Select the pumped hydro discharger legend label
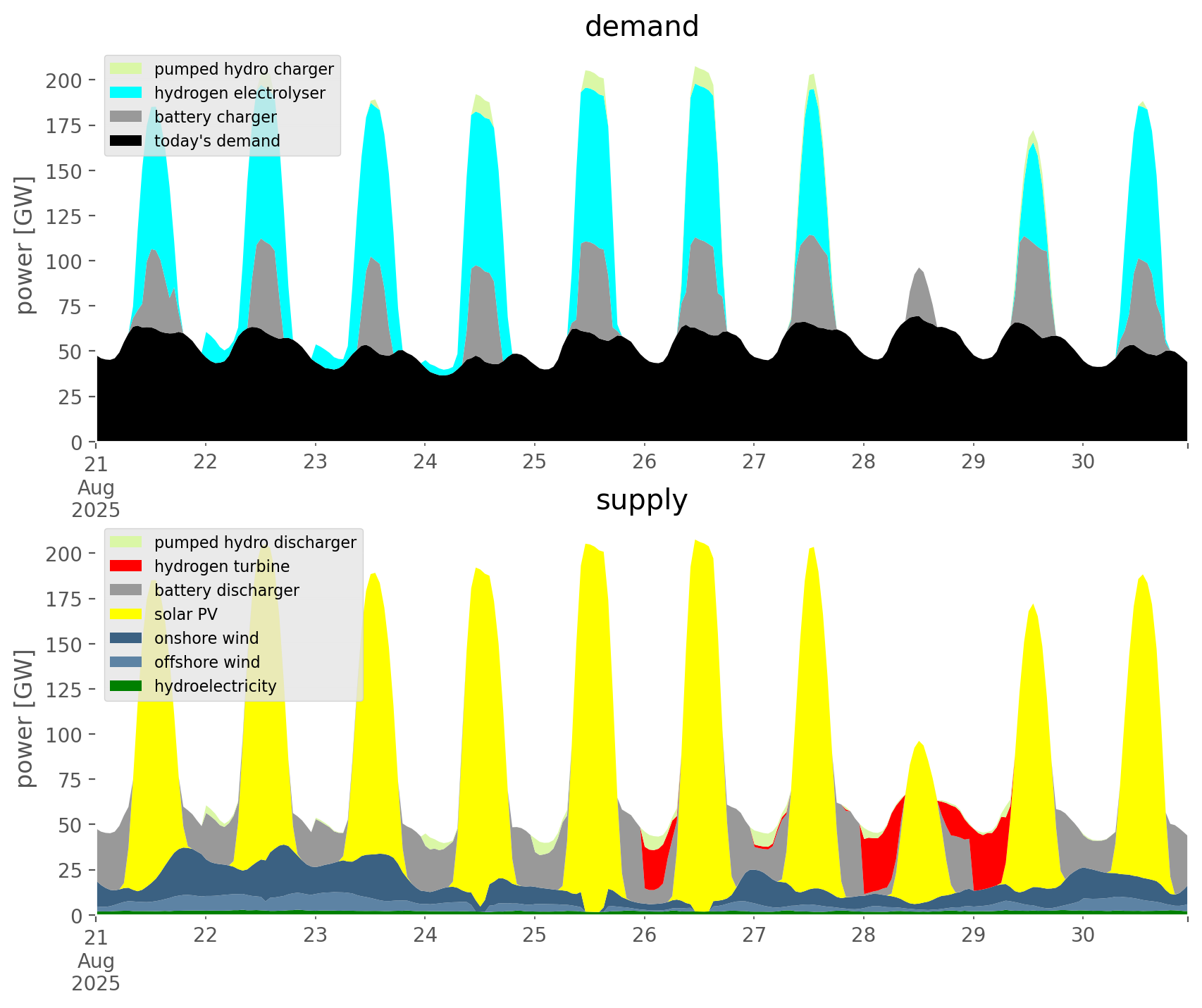Image resolution: width=1202 pixels, height=1008 pixels. tap(255, 542)
